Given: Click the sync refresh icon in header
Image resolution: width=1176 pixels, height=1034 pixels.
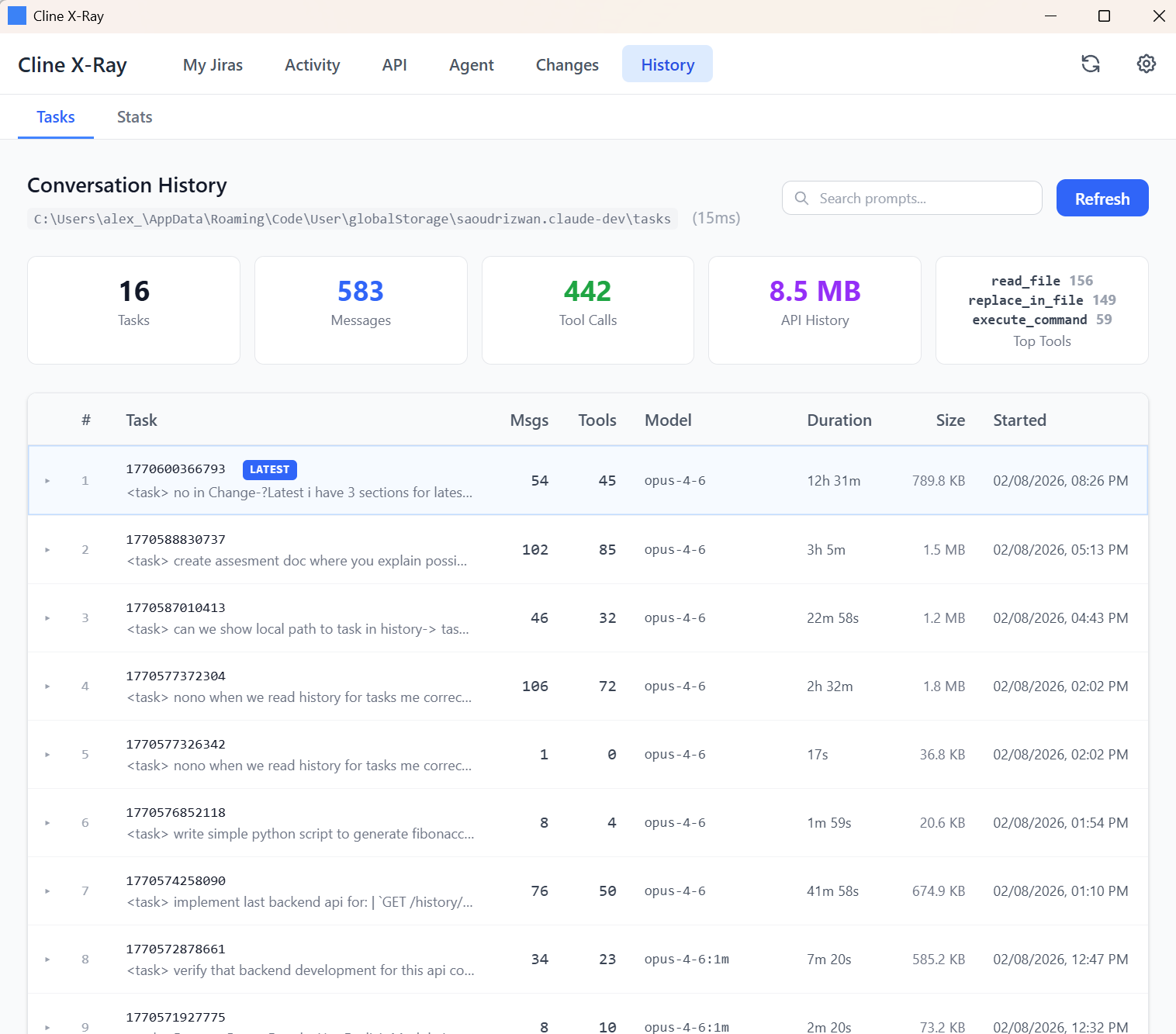Looking at the screenshot, I should coord(1091,64).
